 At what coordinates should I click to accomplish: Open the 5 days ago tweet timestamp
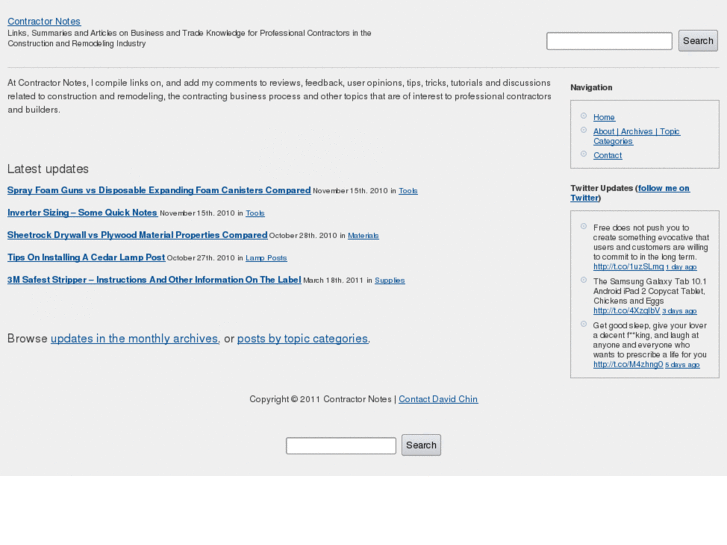pos(682,365)
